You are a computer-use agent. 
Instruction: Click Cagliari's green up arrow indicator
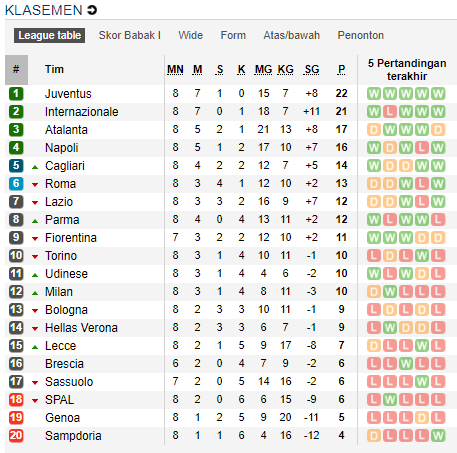35,167
